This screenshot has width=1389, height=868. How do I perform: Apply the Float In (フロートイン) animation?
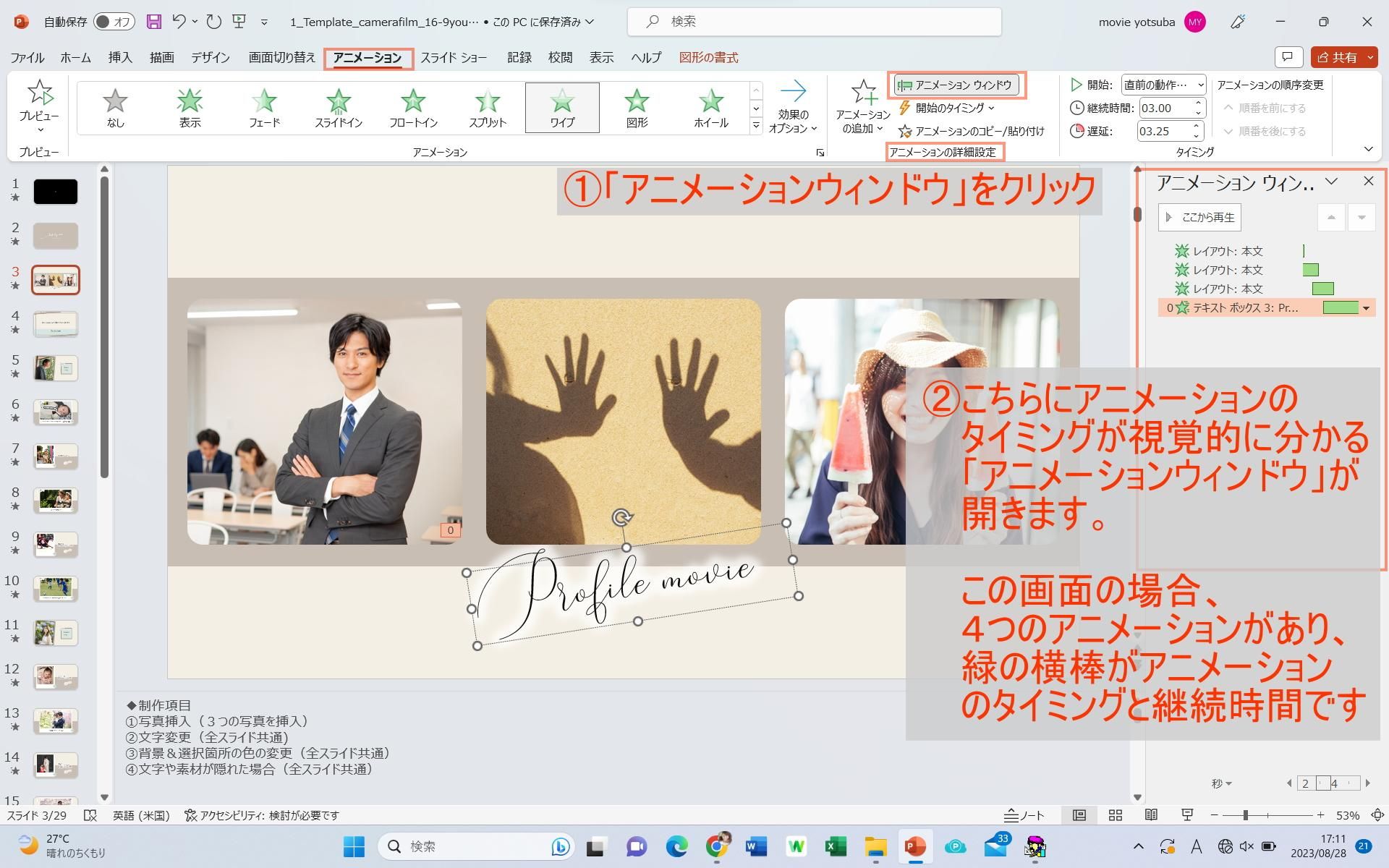point(413,108)
